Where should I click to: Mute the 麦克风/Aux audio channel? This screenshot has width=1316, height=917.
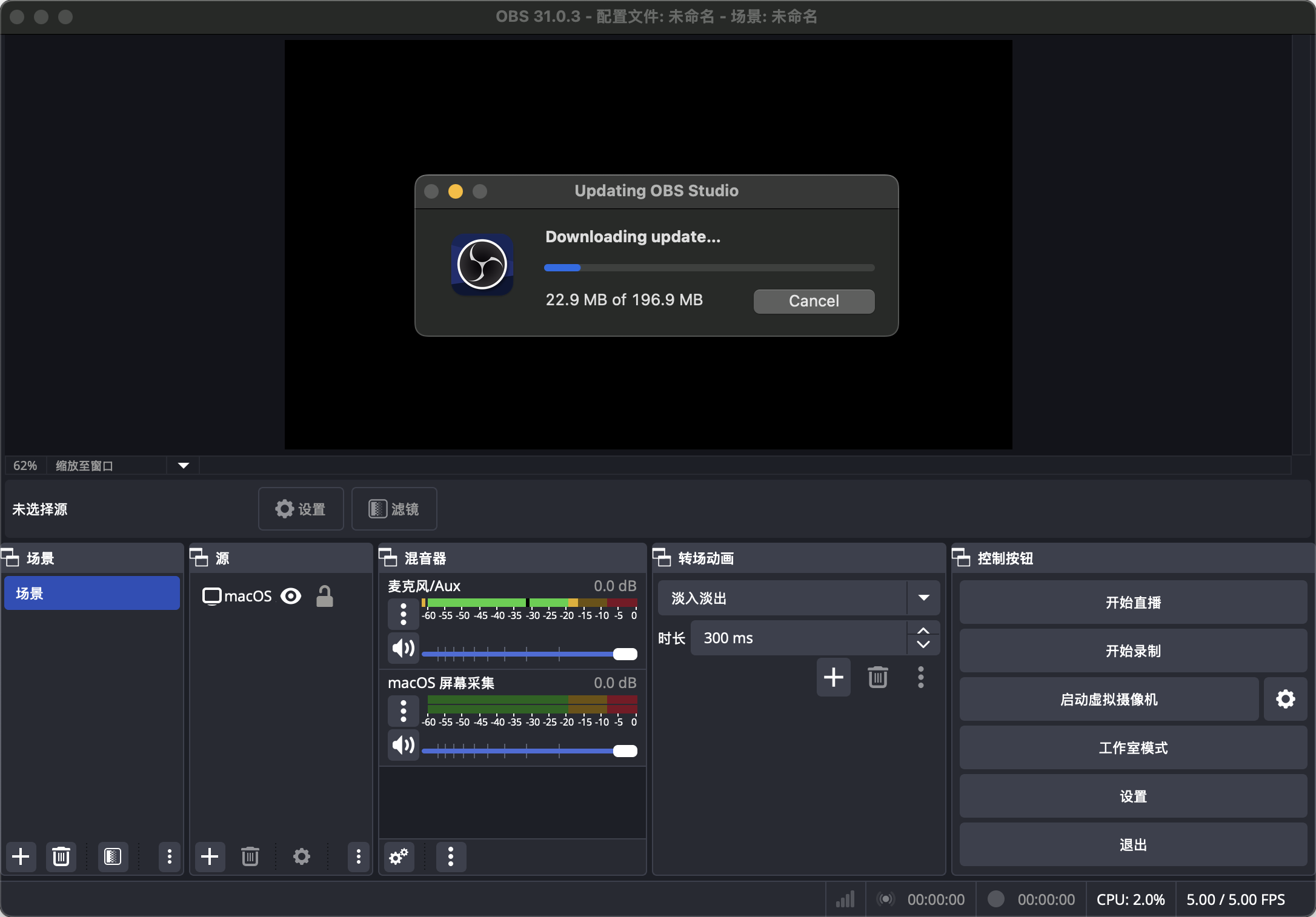click(404, 649)
